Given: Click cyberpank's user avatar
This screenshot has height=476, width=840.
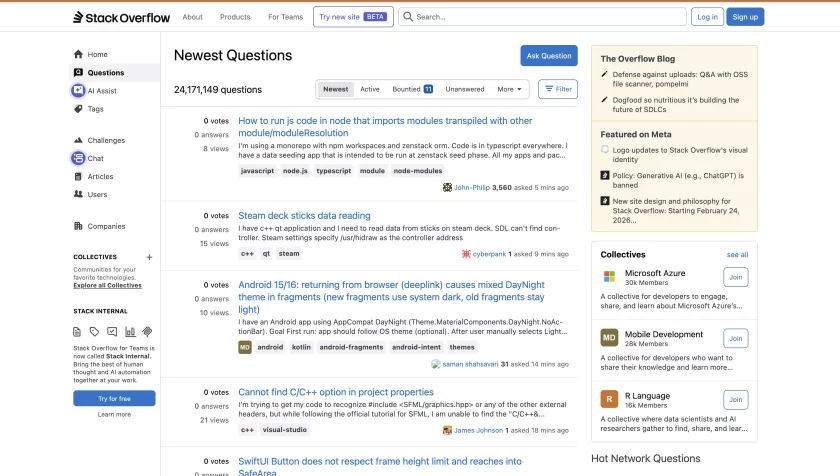Looking at the screenshot, I should [x=466, y=254].
